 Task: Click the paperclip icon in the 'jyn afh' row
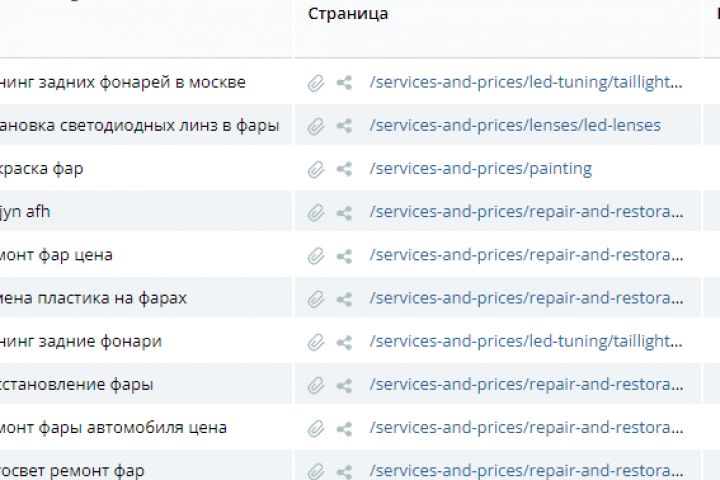[x=316, y=212]
